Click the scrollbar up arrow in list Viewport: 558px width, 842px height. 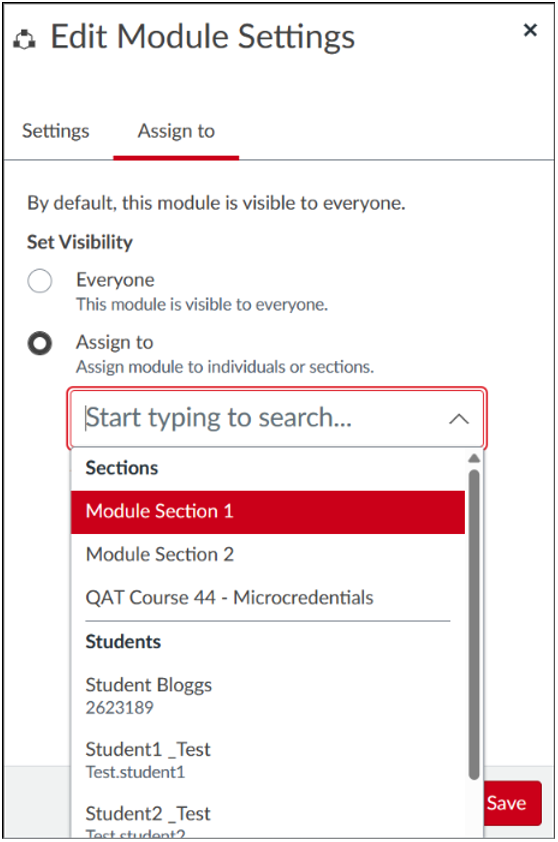coord(474,458)
